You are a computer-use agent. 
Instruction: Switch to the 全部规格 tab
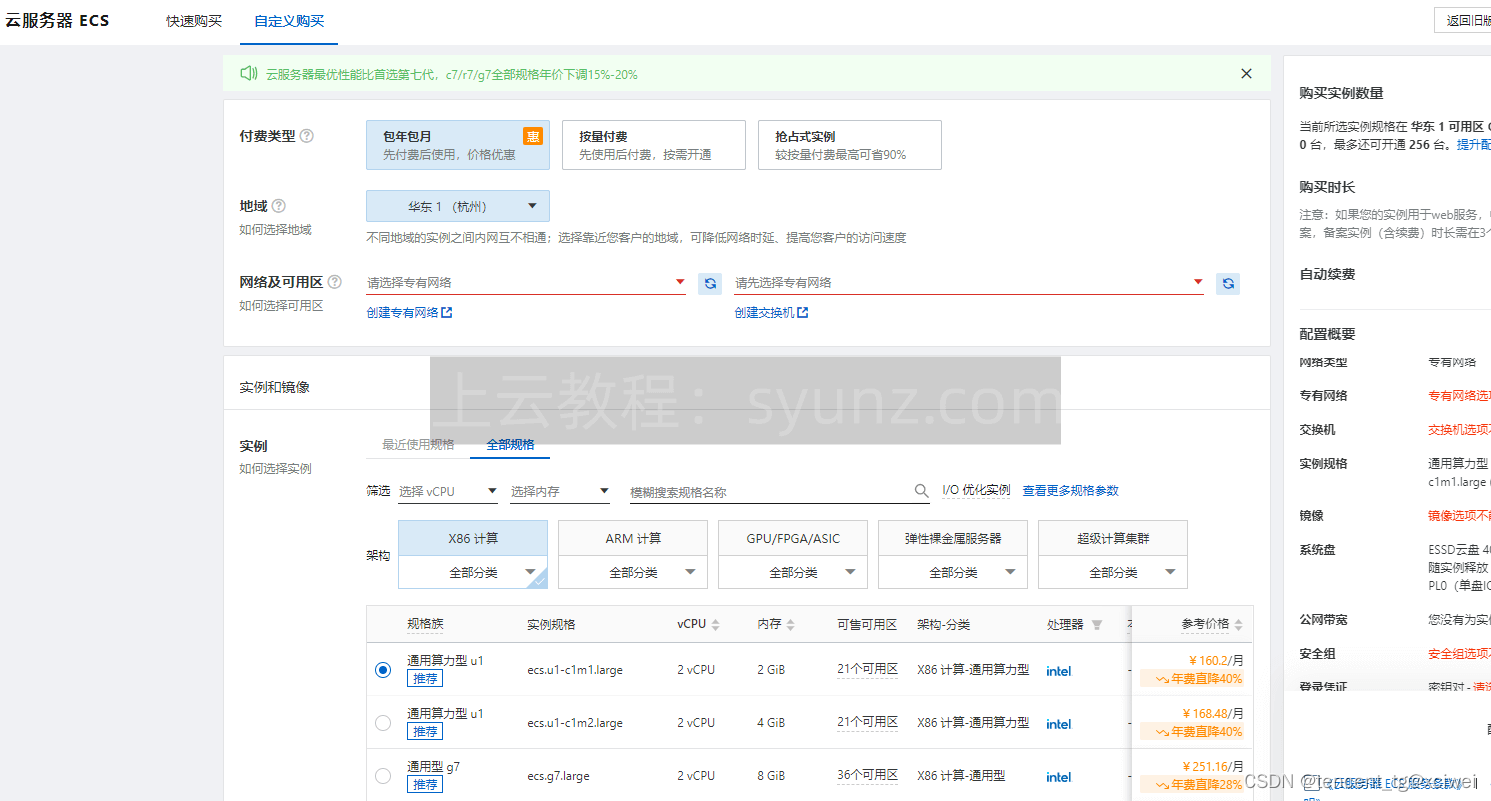[510, 444]
